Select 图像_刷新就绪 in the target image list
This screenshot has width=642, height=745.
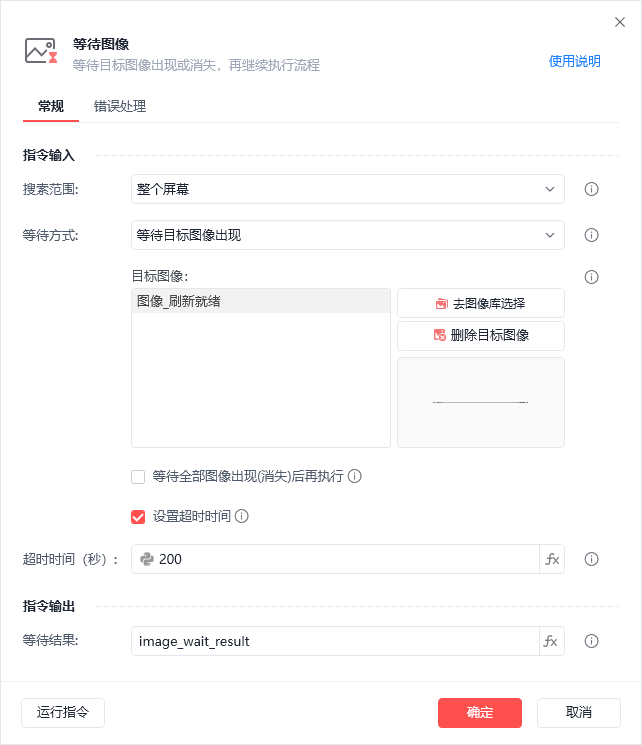tap(260, 301)
